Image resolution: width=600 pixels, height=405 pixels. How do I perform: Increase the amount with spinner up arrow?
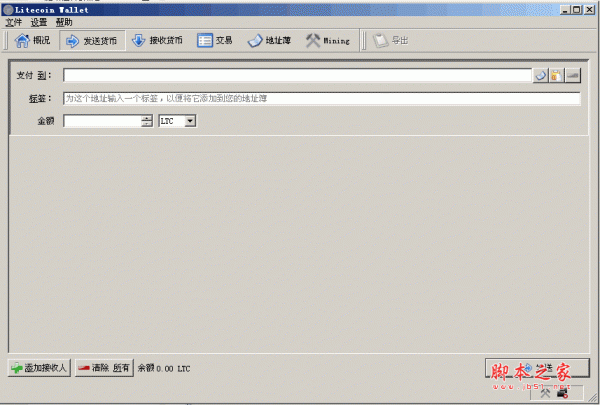(x=147, y=118)
